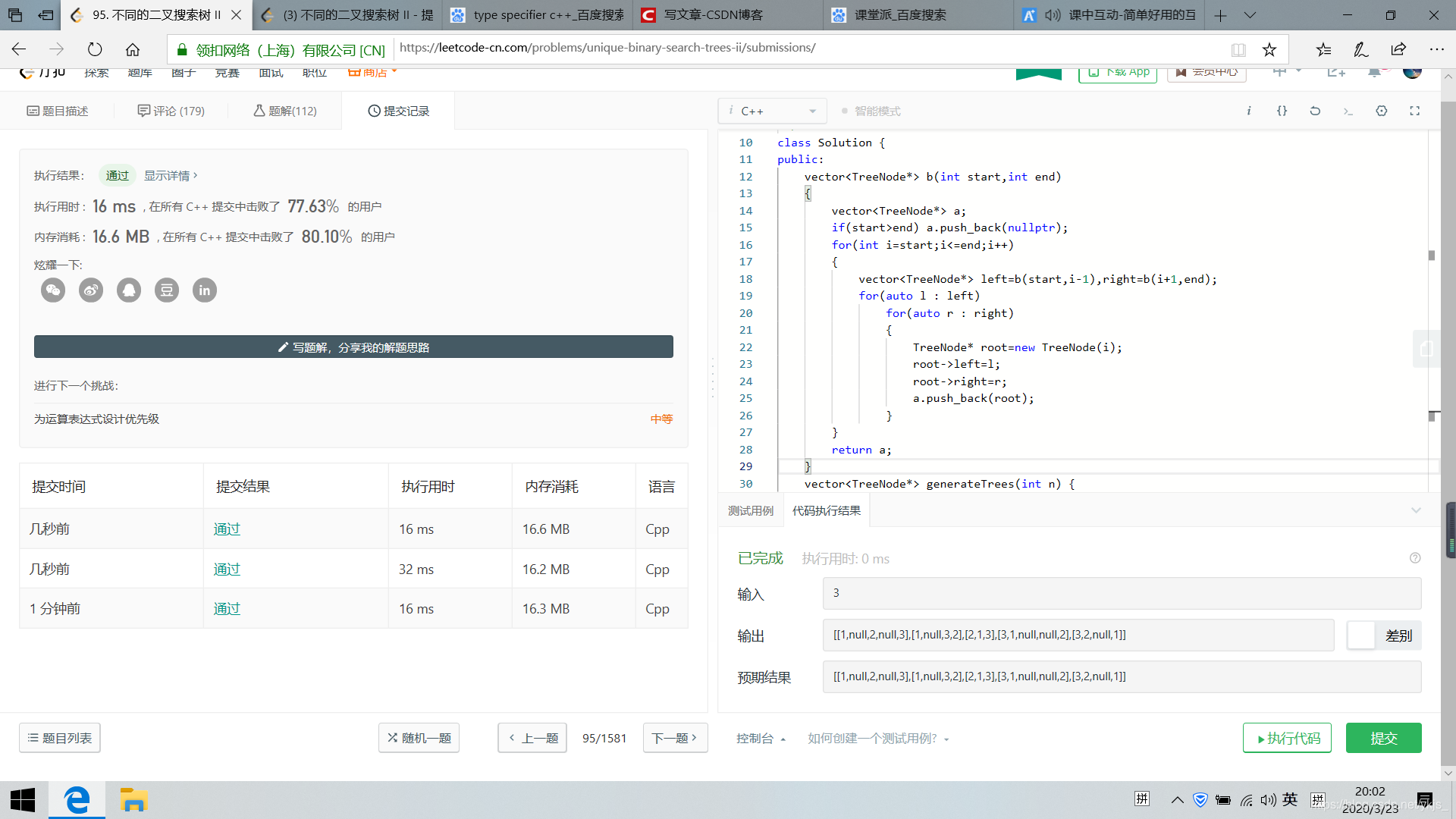Viewport: 1456px width, 819px height.
Task: Open Windows Start menu
Action: (x=23, y=800)
